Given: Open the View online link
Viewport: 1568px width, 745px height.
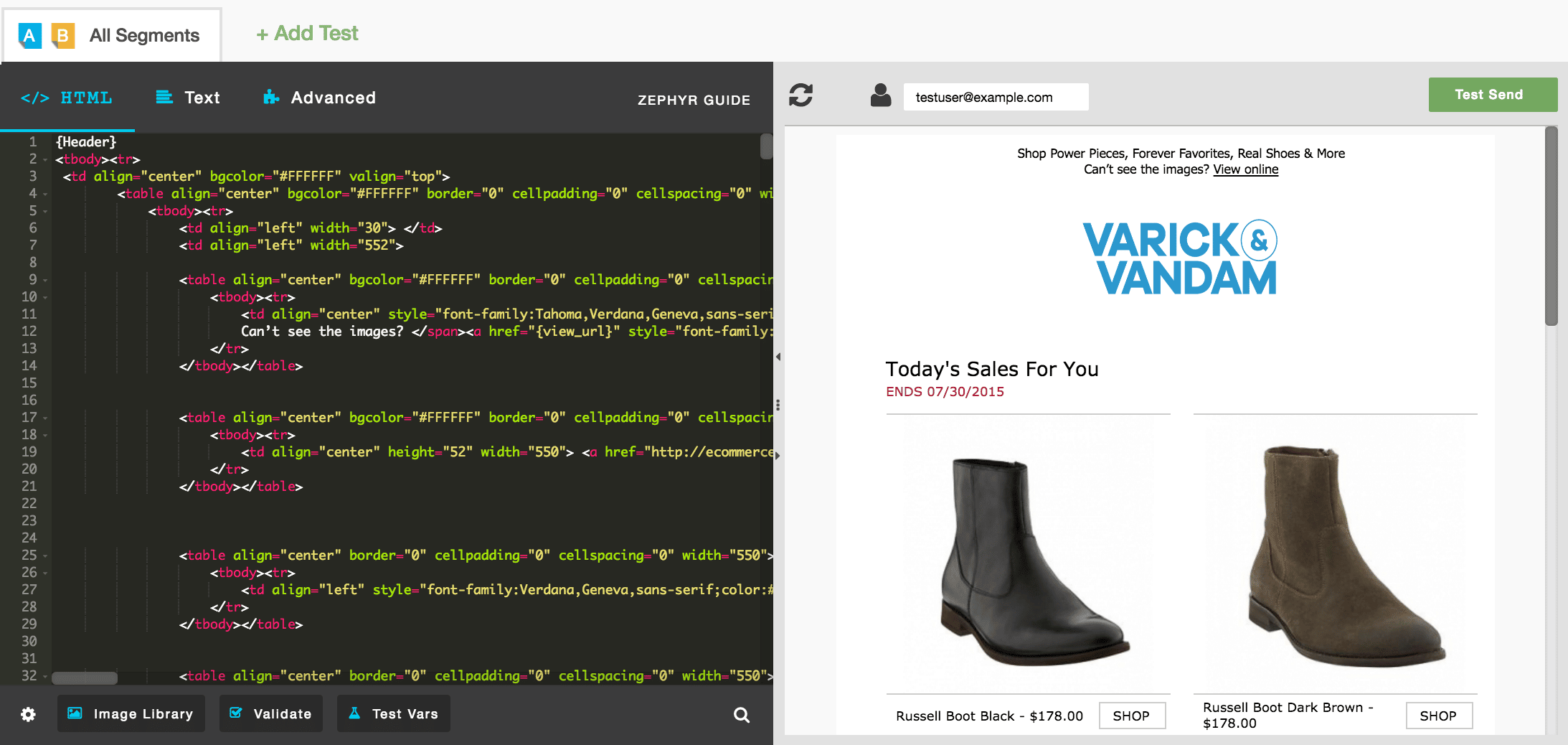Looking at the screenshot, I should (1245, 169).
